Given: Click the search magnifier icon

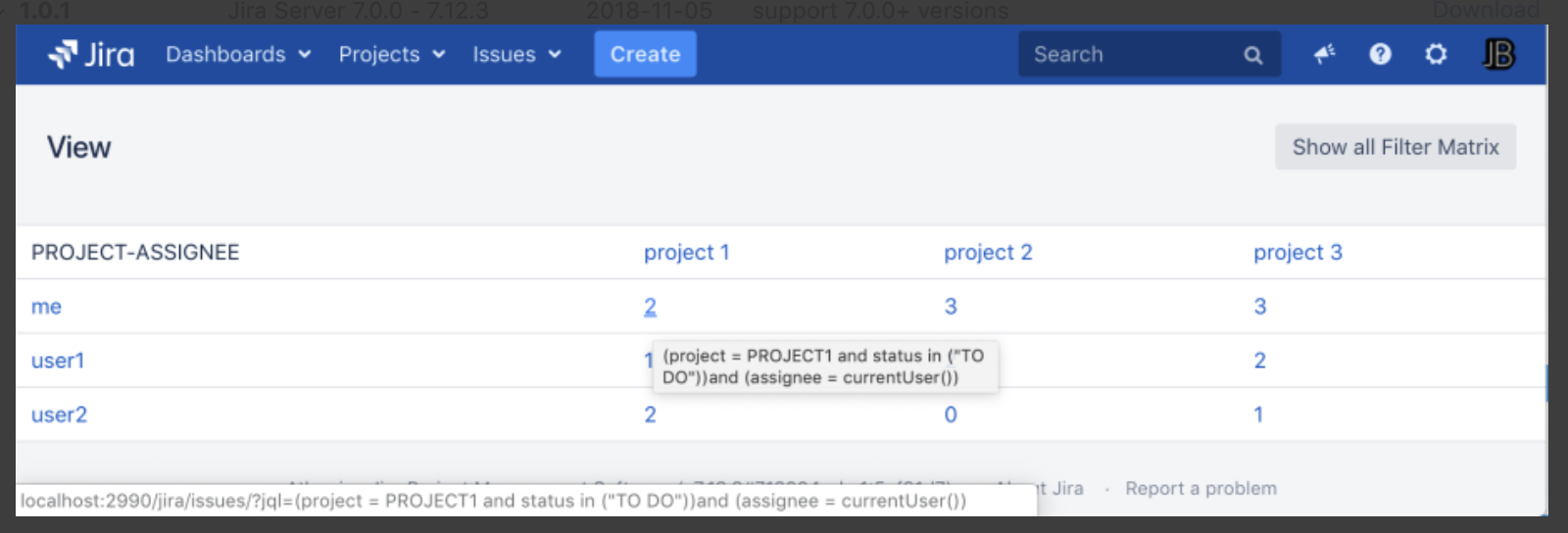Looking at the screenshot, I should [1252, 56].
